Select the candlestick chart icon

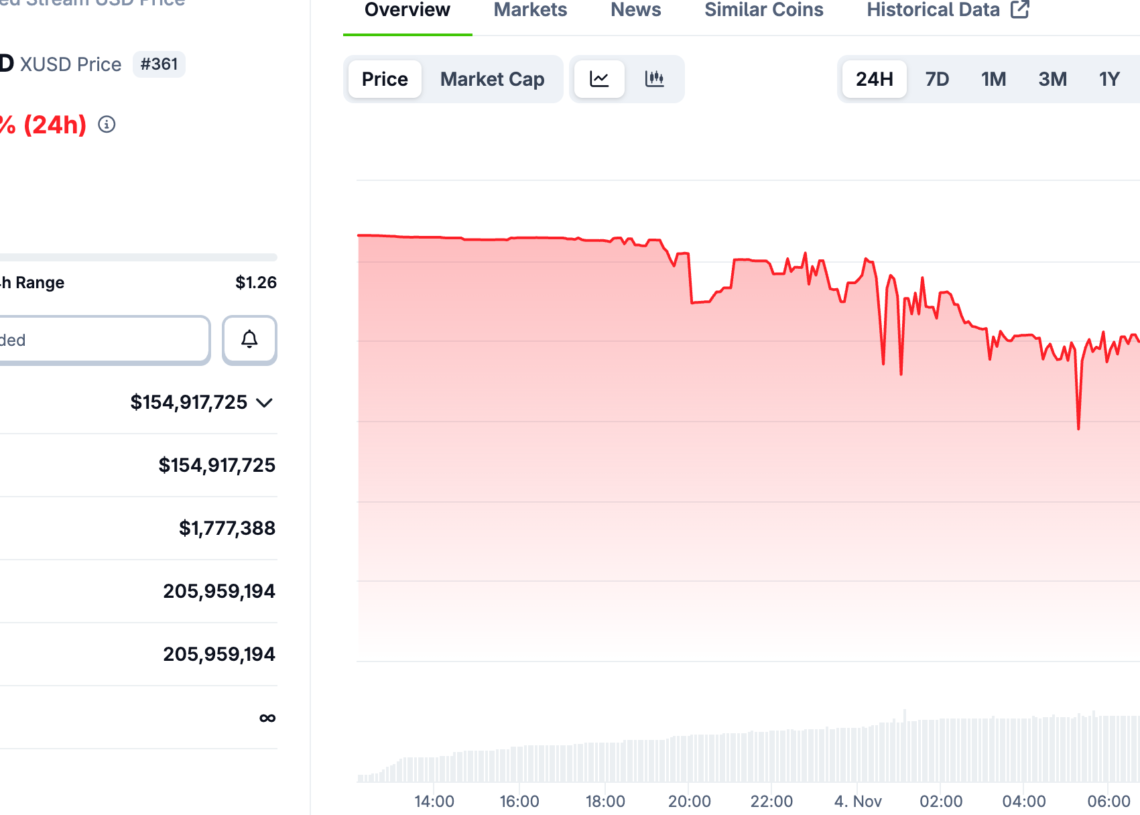655,78
